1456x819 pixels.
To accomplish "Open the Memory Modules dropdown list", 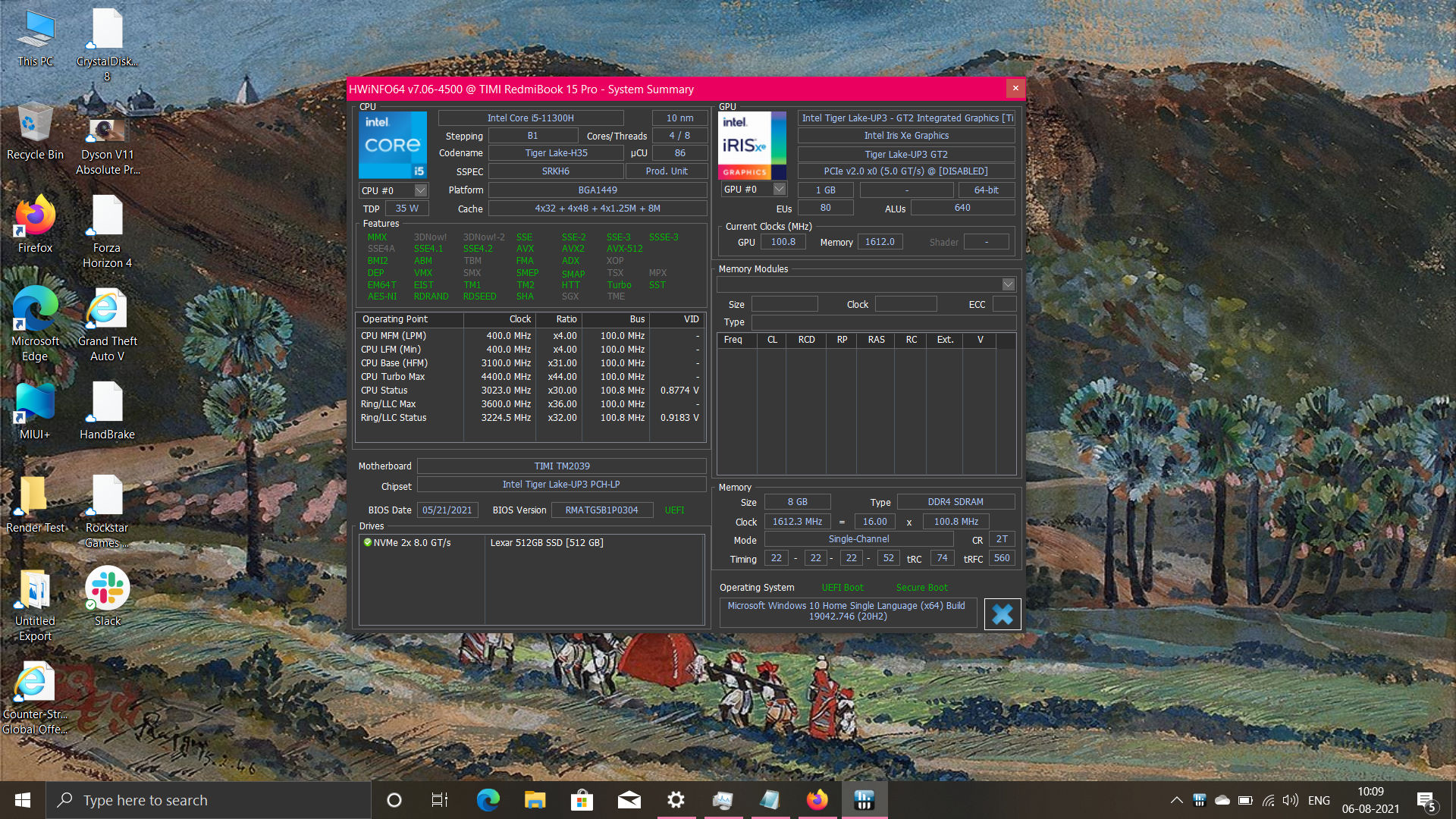I will click(x=1008, y=284).
